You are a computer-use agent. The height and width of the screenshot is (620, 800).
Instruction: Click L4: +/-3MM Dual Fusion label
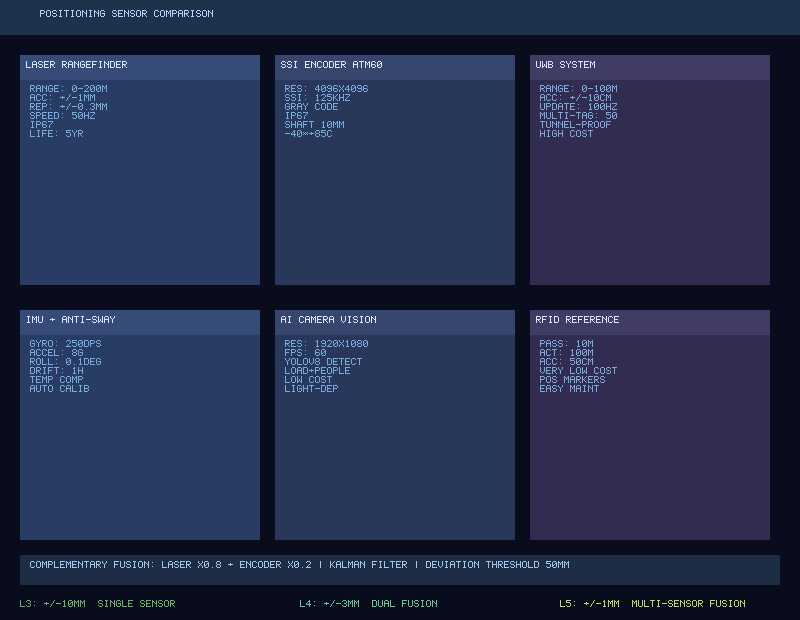tap(368, 604)
